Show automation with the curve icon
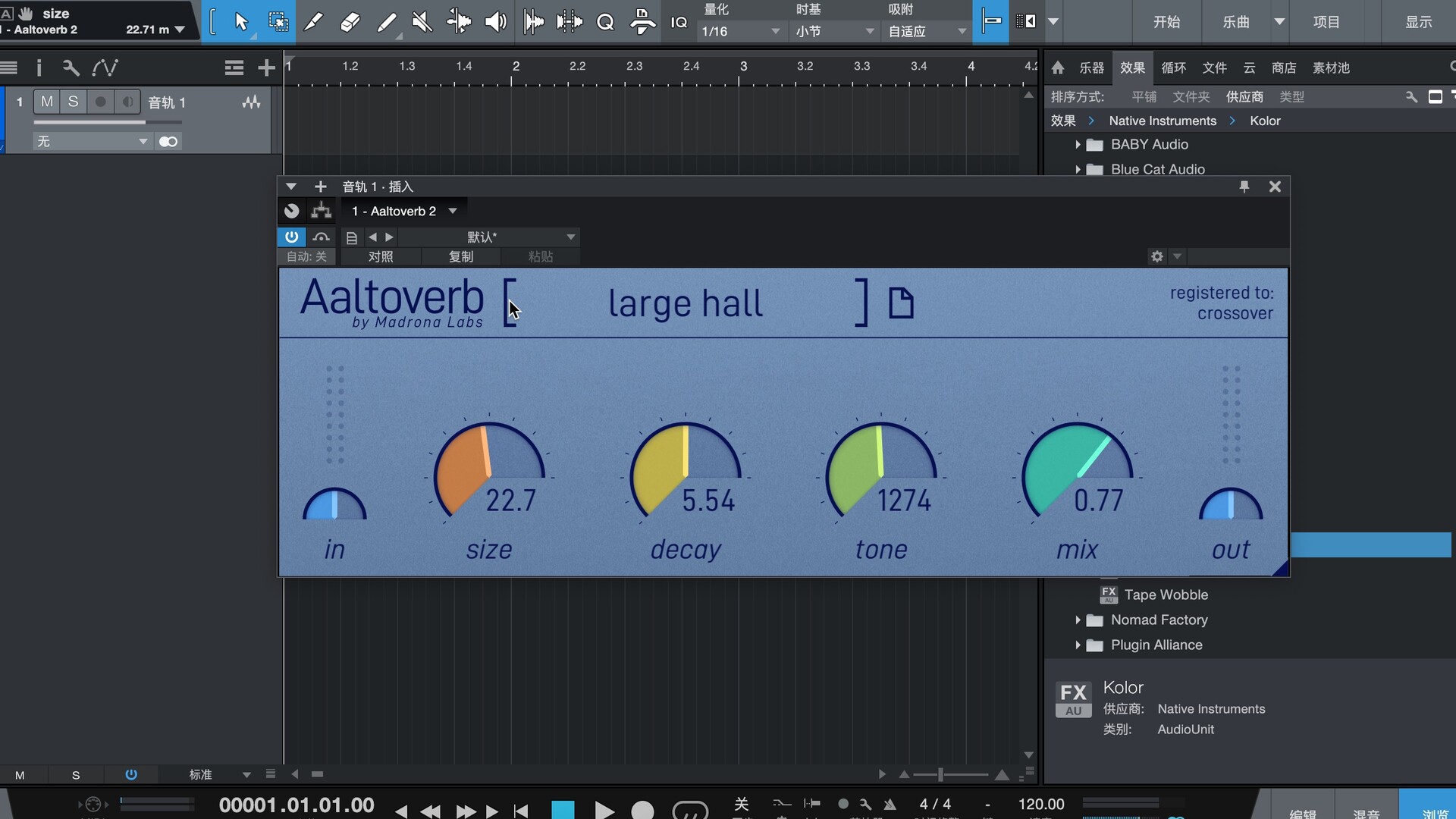 [x=105, y=68]
